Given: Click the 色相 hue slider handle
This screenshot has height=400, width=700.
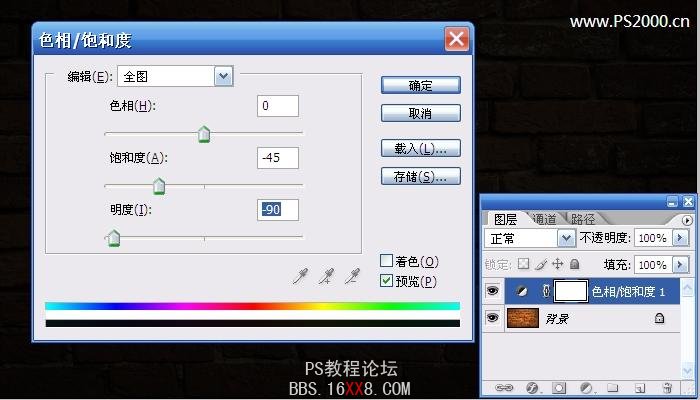Looking at the screenshot, I should point(204,134).
